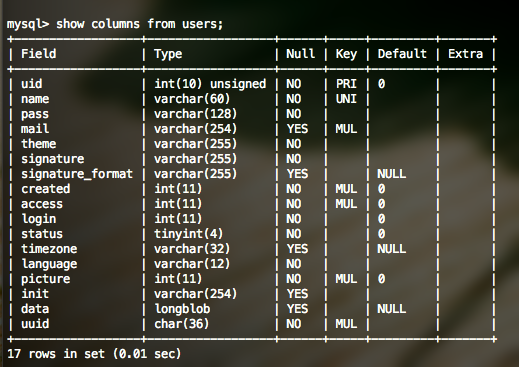519x367 pixels.
Task: Click 'YES' in the mail row
Action: [x=297, y=129]
